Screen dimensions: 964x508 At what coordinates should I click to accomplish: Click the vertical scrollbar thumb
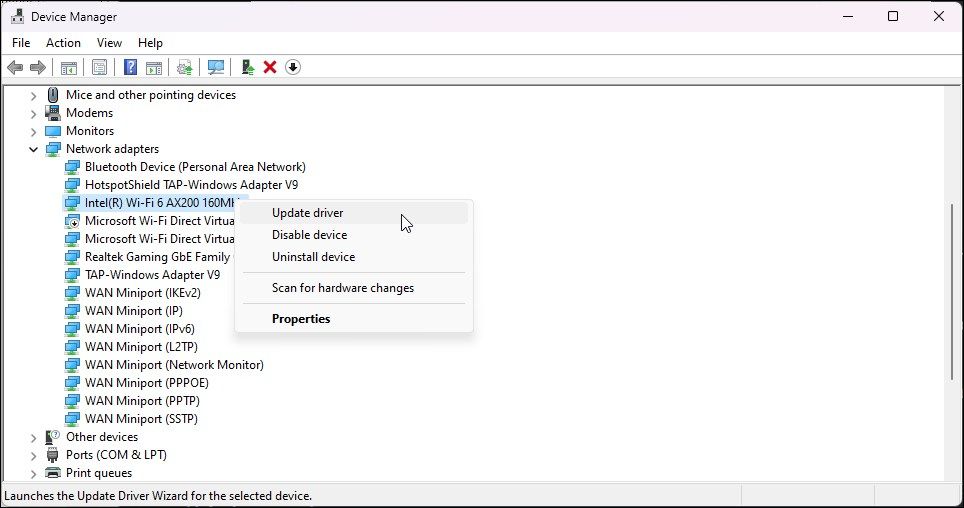952,293
